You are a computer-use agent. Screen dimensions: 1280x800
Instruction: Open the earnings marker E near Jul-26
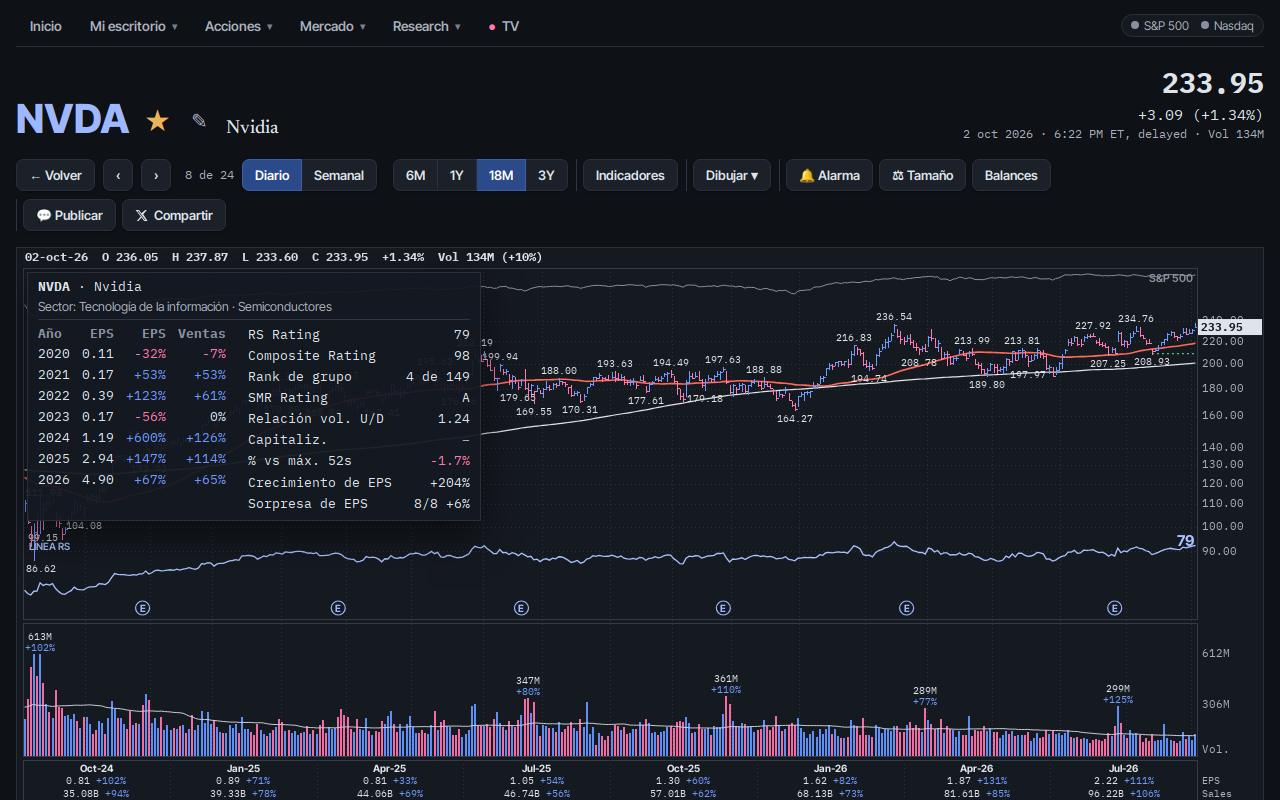(x=1115, y=608)
